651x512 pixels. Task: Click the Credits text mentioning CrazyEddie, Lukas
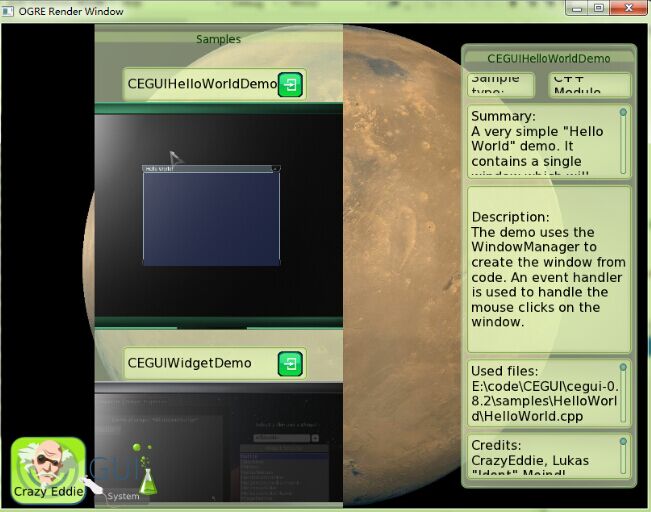pyautogui.click(x=530, y=460)
